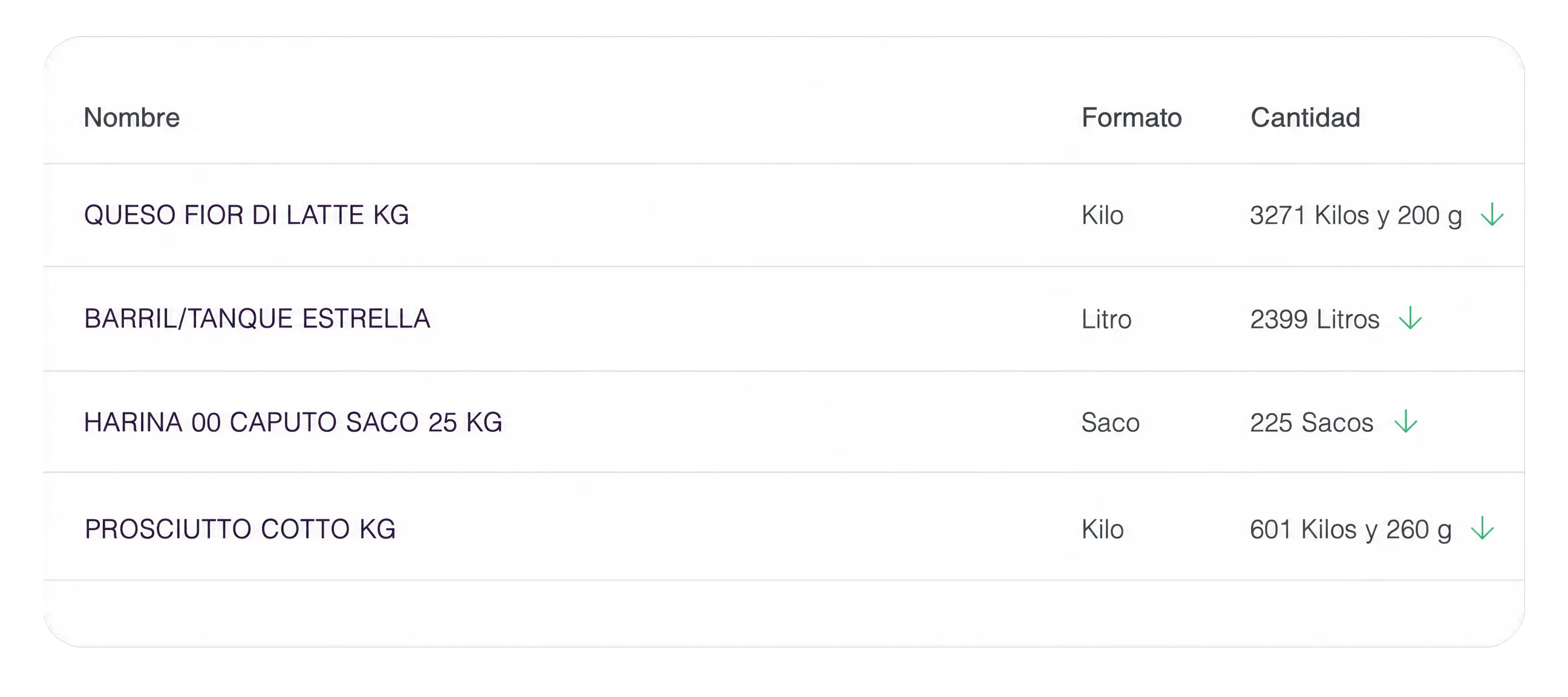
Task: Sort by the Cantidad column header
Action: point(1305,117)
